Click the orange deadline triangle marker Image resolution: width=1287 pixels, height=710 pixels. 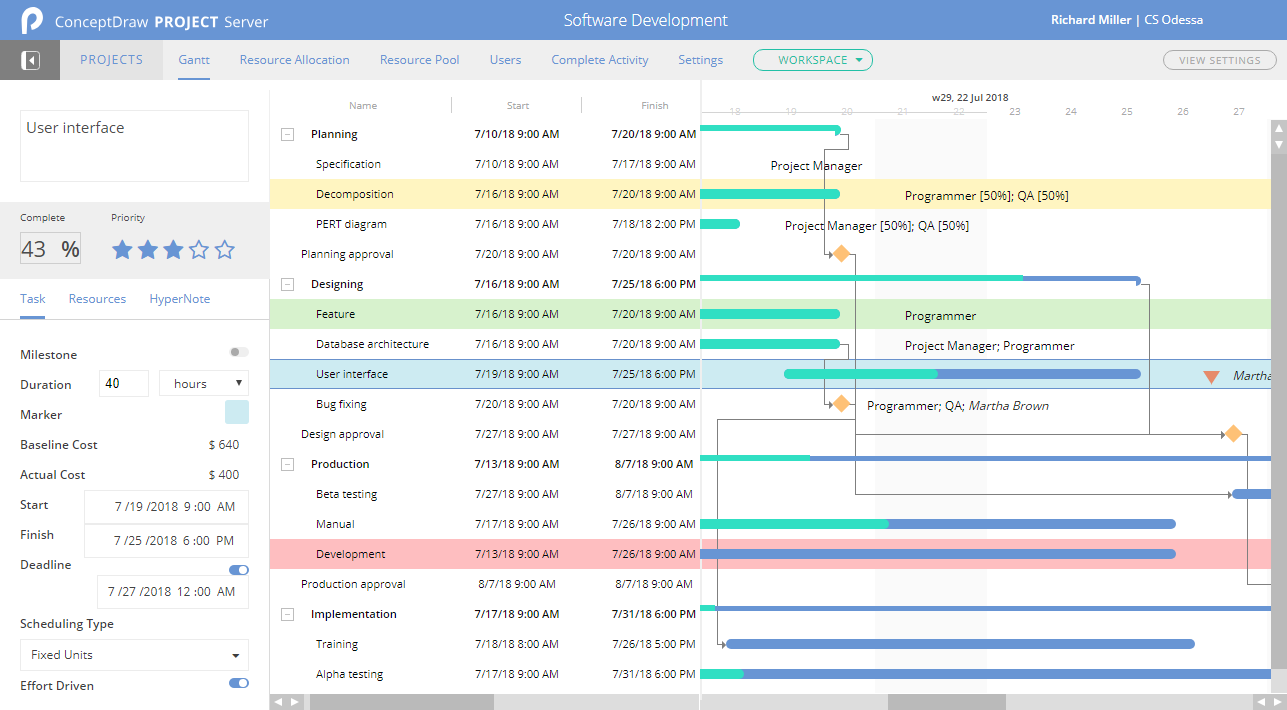(x=1211, y=377)
